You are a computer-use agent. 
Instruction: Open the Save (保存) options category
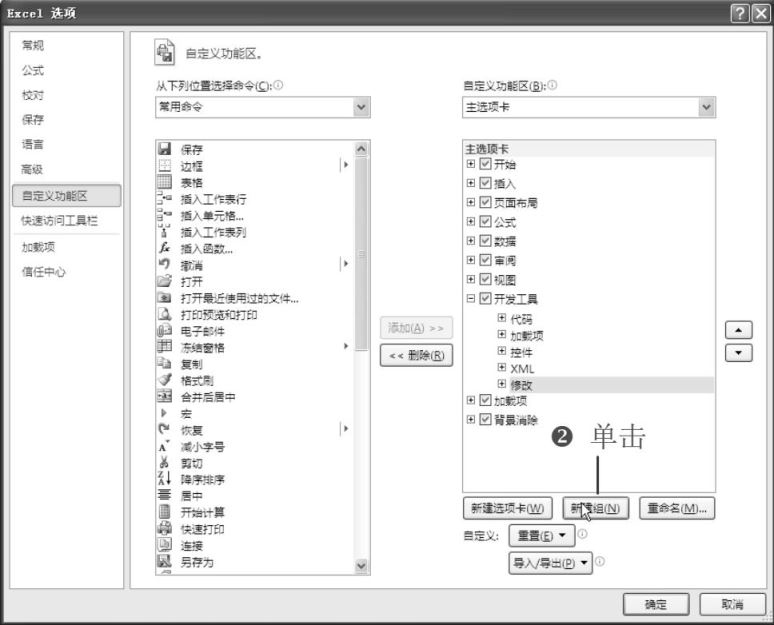pos(33,119)
